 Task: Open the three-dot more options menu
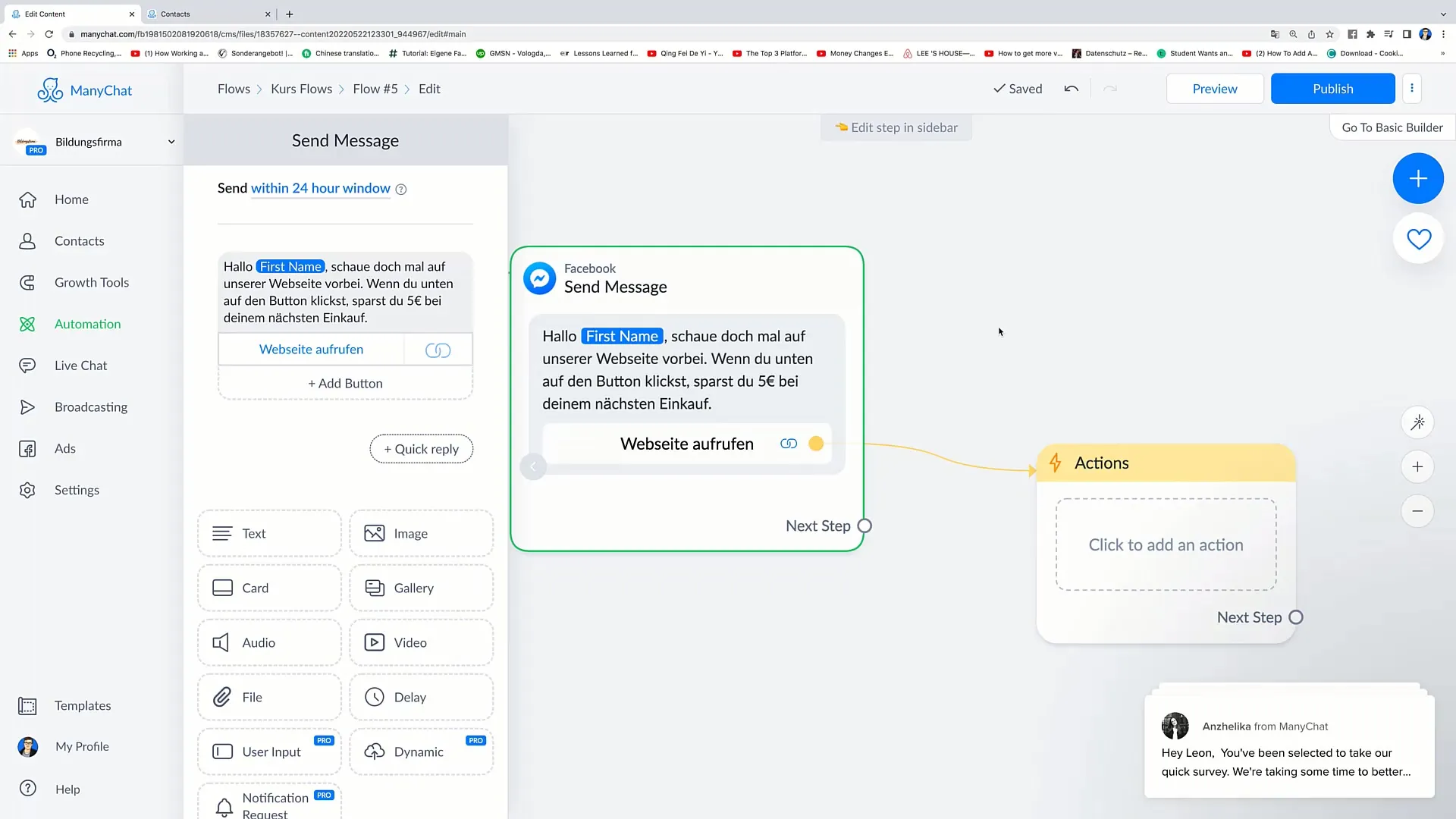[1411, 88]
